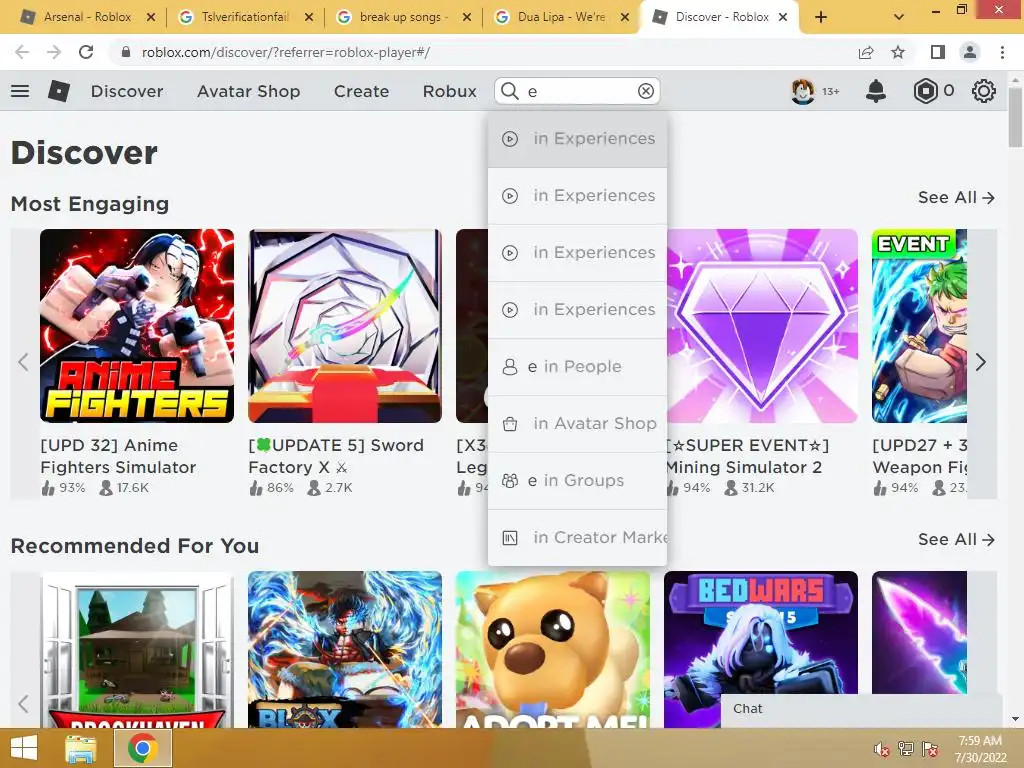Screen dimensions: 1024x768
Task: Select 'e in People' suggestion
Action: point(577,366)
